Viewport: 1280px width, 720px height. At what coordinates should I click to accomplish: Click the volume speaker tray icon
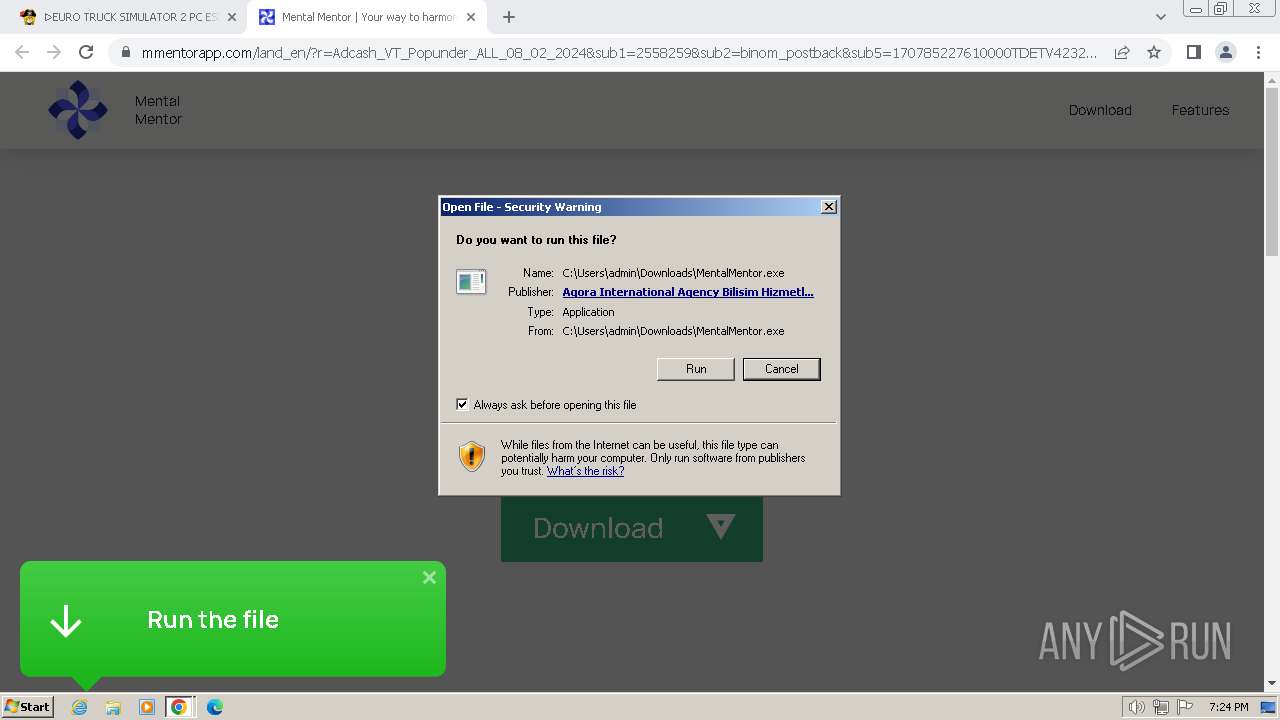(x=1137, y=707)
